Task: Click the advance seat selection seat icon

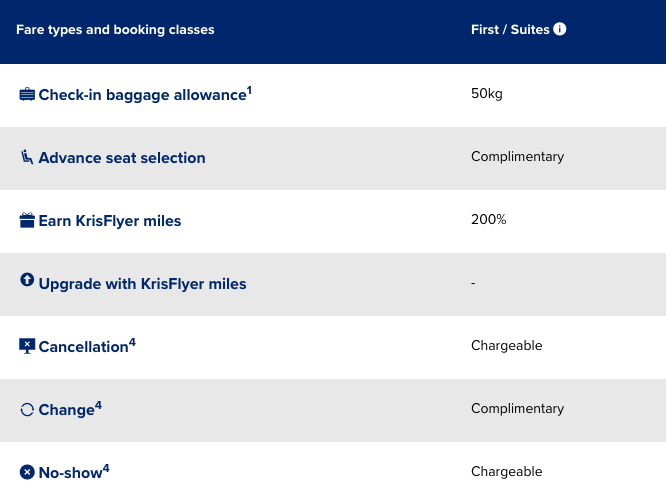Action: [27, 157]
